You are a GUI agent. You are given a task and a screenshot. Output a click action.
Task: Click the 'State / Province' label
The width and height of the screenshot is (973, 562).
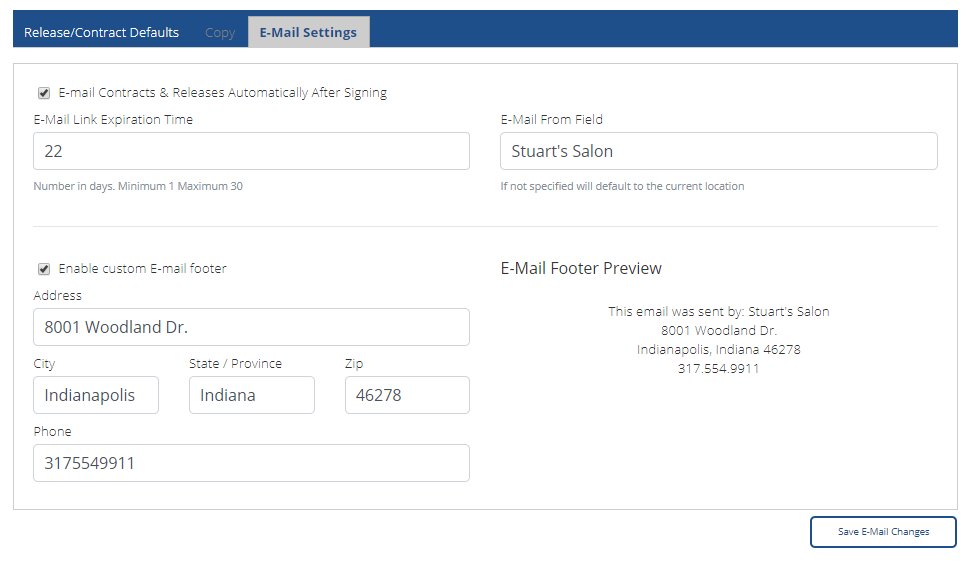pos(235,364)
